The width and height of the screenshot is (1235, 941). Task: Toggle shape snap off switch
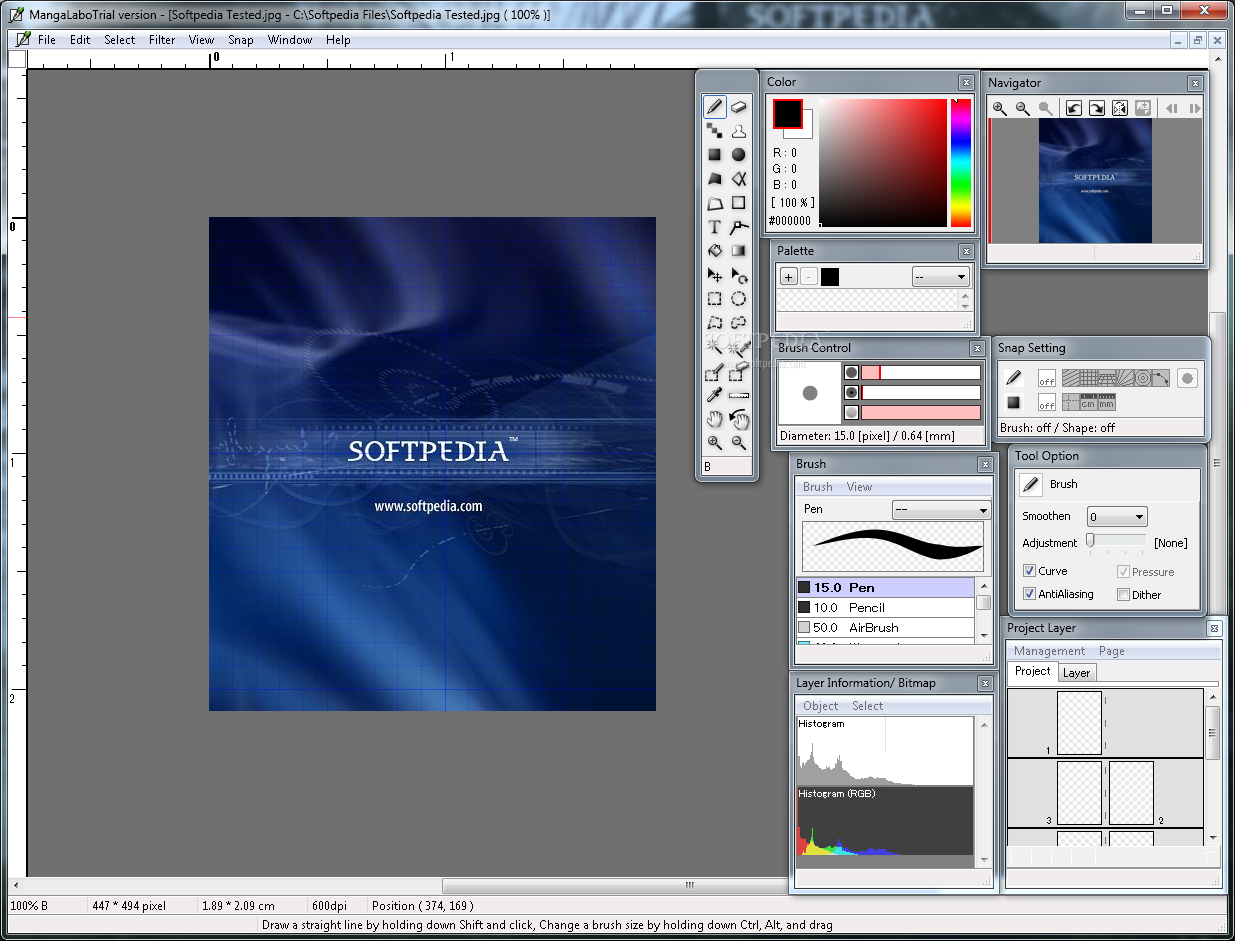pyautogui.click(x=1046, y=402)
